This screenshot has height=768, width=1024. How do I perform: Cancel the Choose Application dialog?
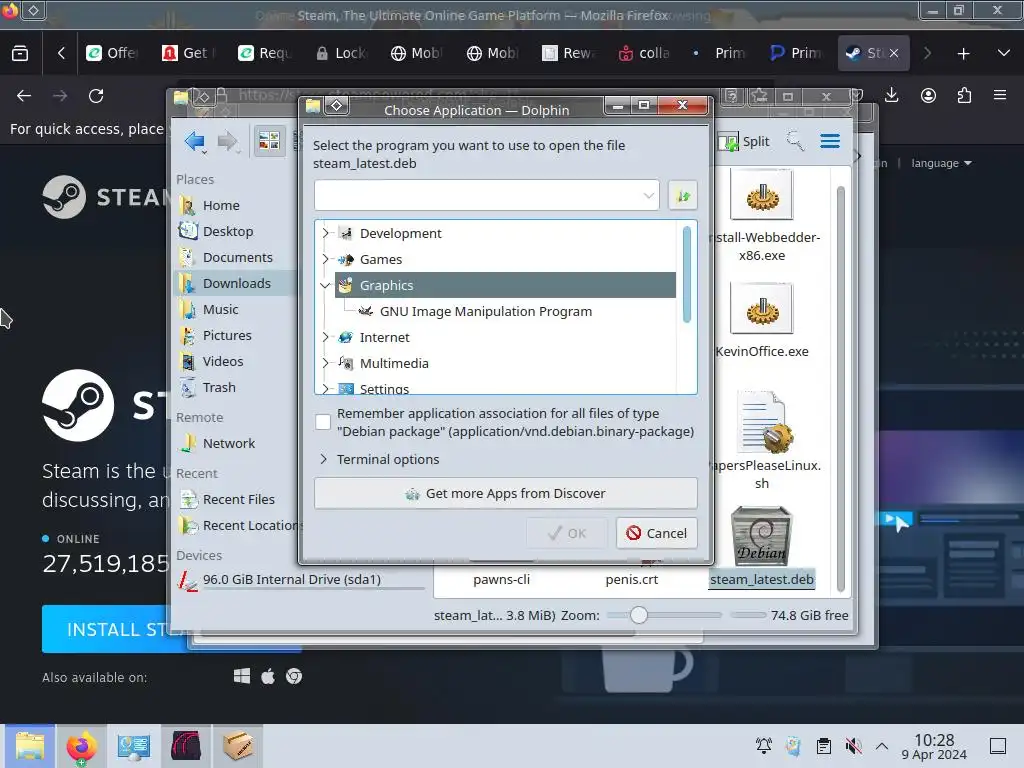click(x=657, y=533)
